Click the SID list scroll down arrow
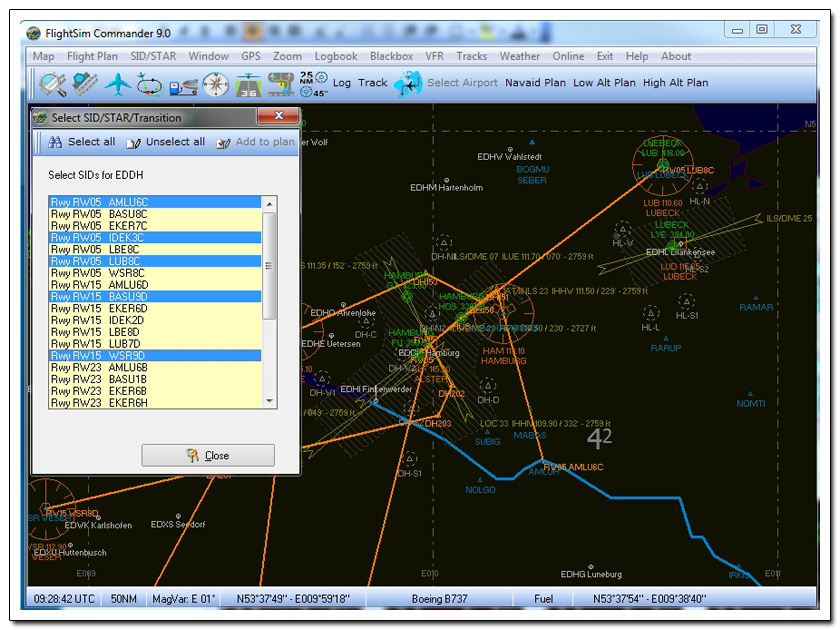The height and width of the screenshot is (630, 840). (x=269, y=401)
